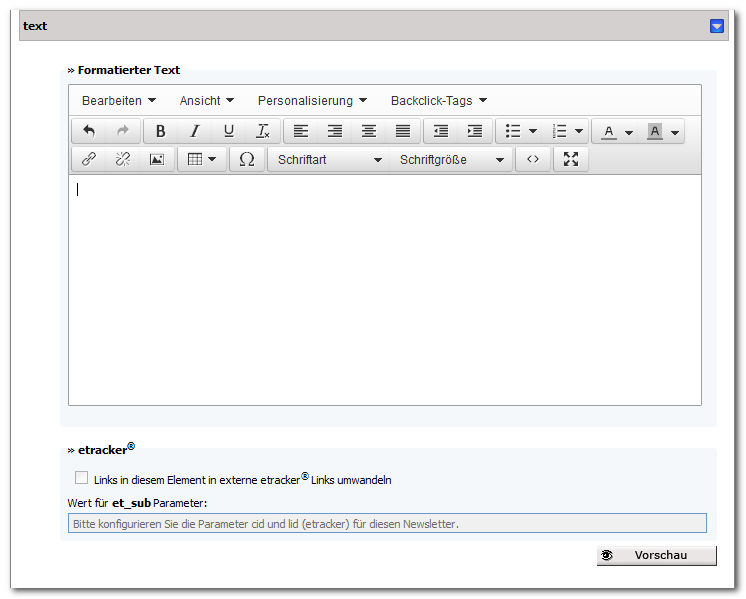
Task: Open bullet list style dropdown arrow
Action: click(x=533, y=131)
